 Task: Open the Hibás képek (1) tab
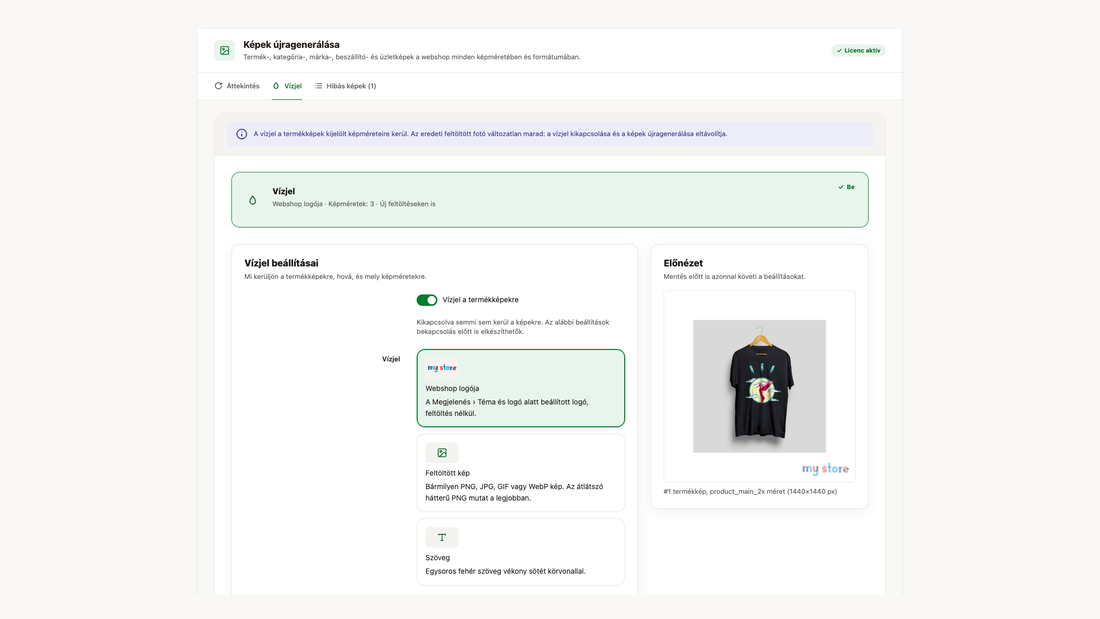[345, 86]
